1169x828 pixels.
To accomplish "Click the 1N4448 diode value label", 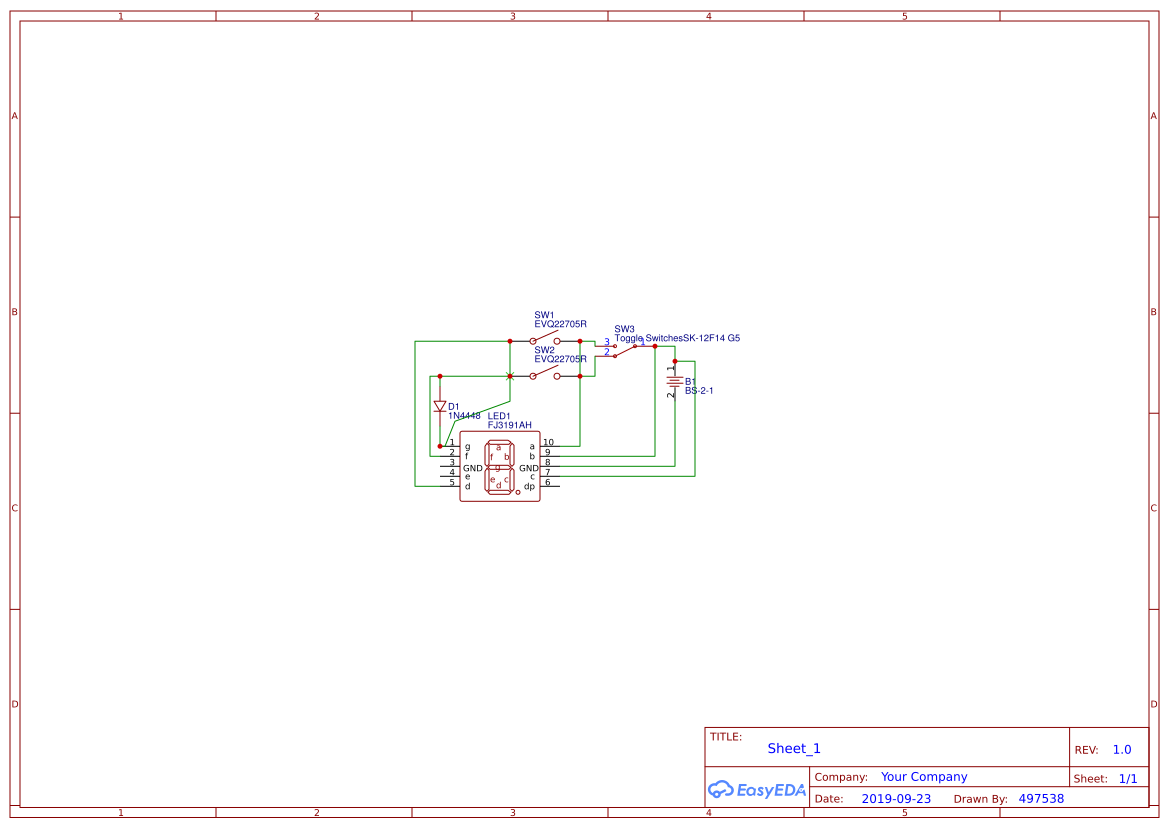I will [x=464, y=416].
